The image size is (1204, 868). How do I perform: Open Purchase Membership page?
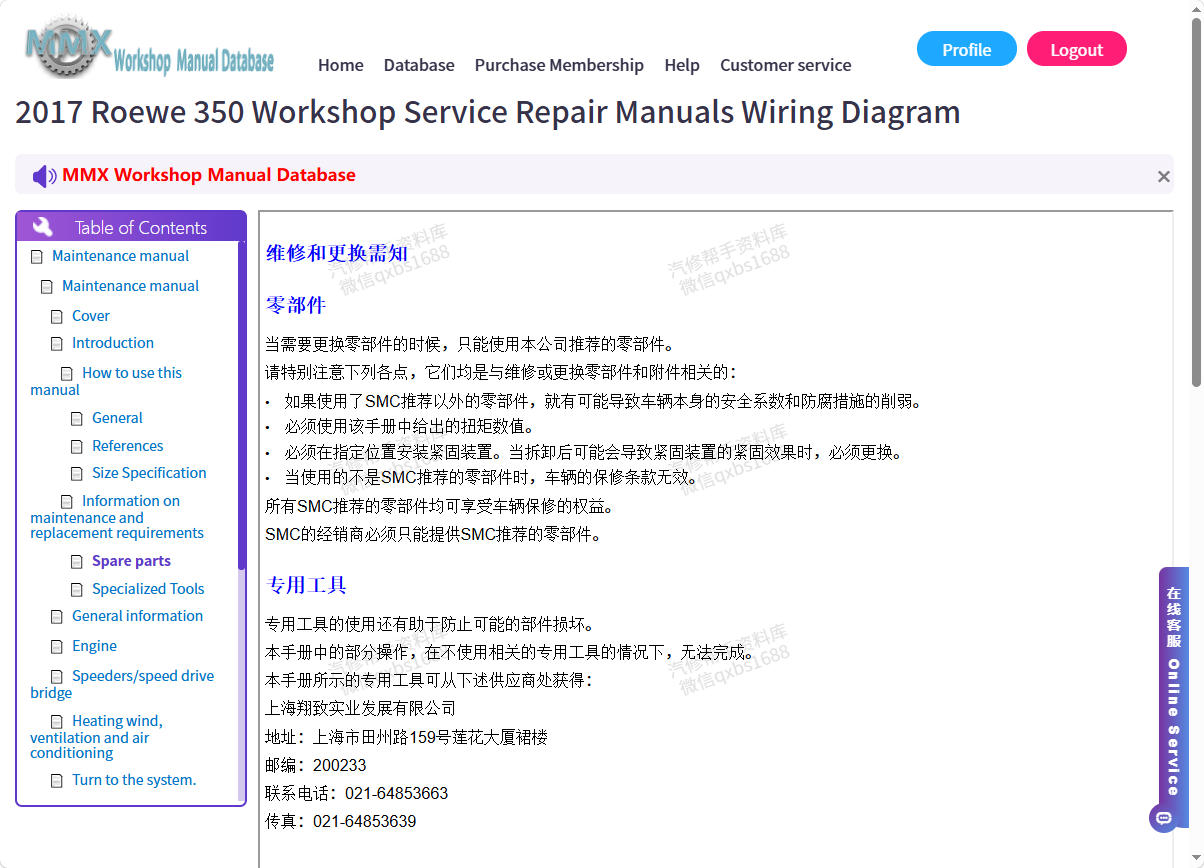[559, 65]
